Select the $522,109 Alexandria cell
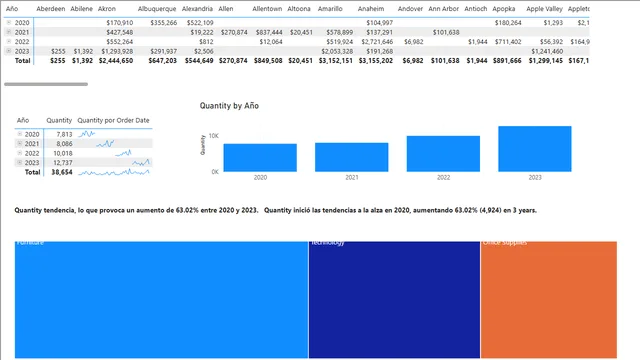This screenshot has width=640, height=360. (200, 23)
